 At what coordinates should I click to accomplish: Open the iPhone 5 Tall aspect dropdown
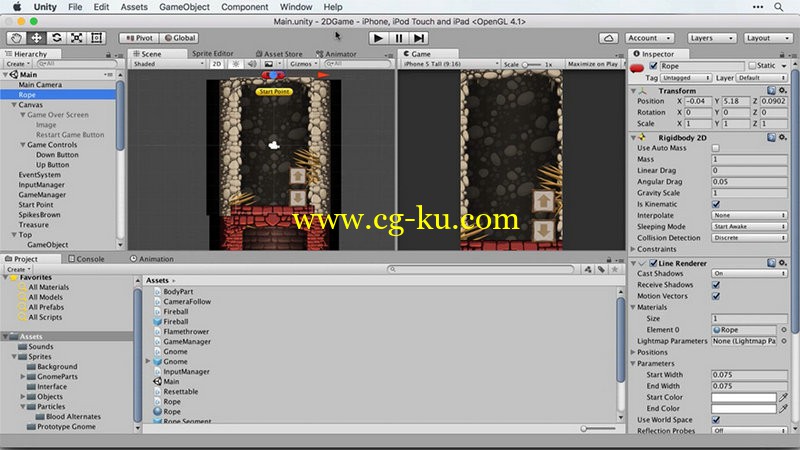pyautogui.click(x=451, y=64)
